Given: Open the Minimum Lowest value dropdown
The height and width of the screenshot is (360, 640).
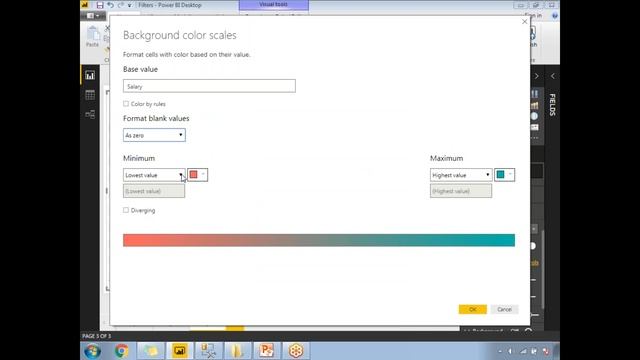Looking at the screenshot, I should [154, 175].
